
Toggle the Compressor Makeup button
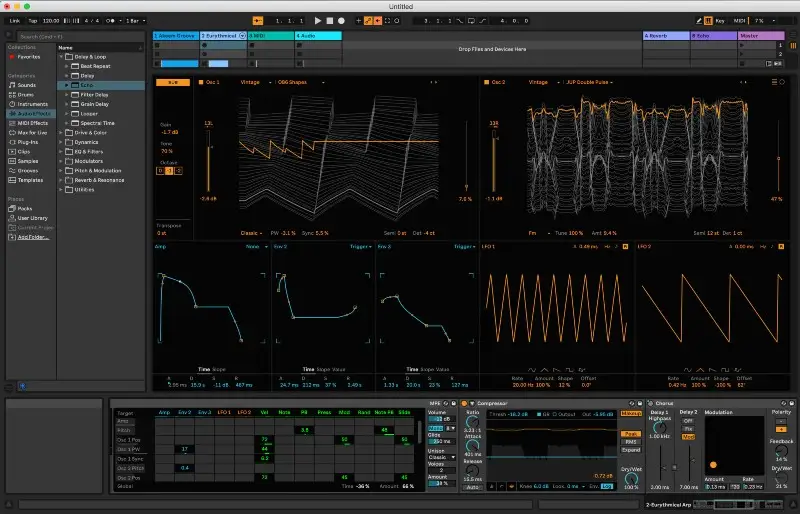click(631, 413)
